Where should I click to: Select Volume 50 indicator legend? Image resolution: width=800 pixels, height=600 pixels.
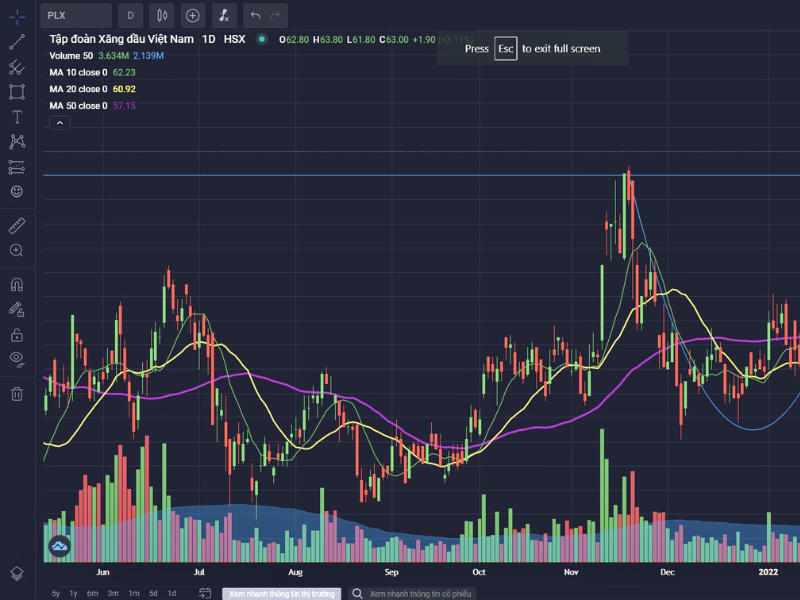(71, 56)
